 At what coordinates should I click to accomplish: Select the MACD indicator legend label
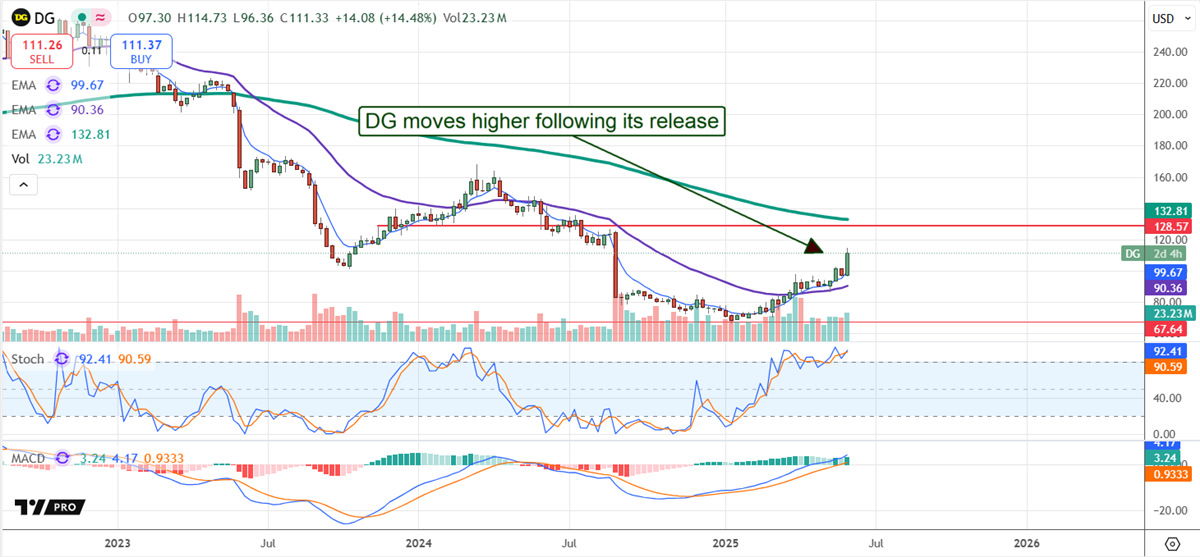coord(30,458)
